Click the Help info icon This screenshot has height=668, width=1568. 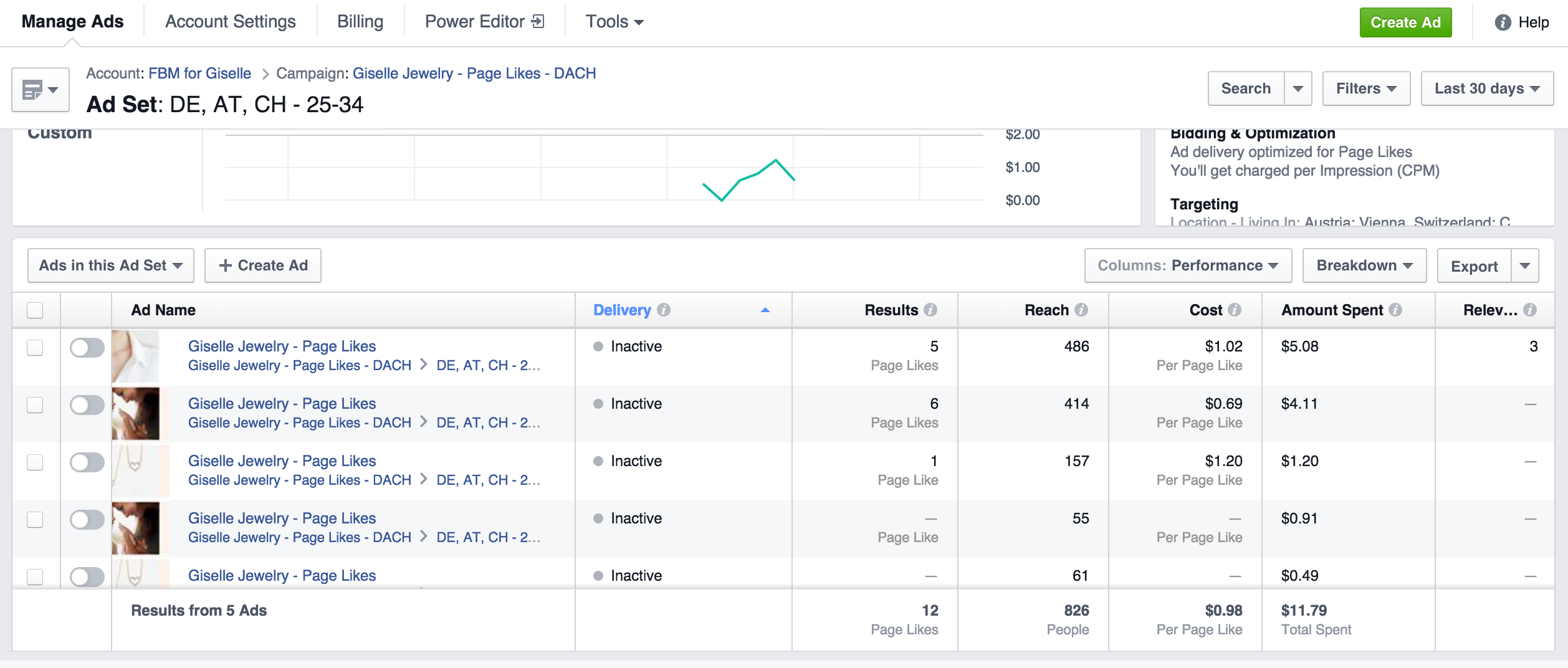tap(1503, 22)
